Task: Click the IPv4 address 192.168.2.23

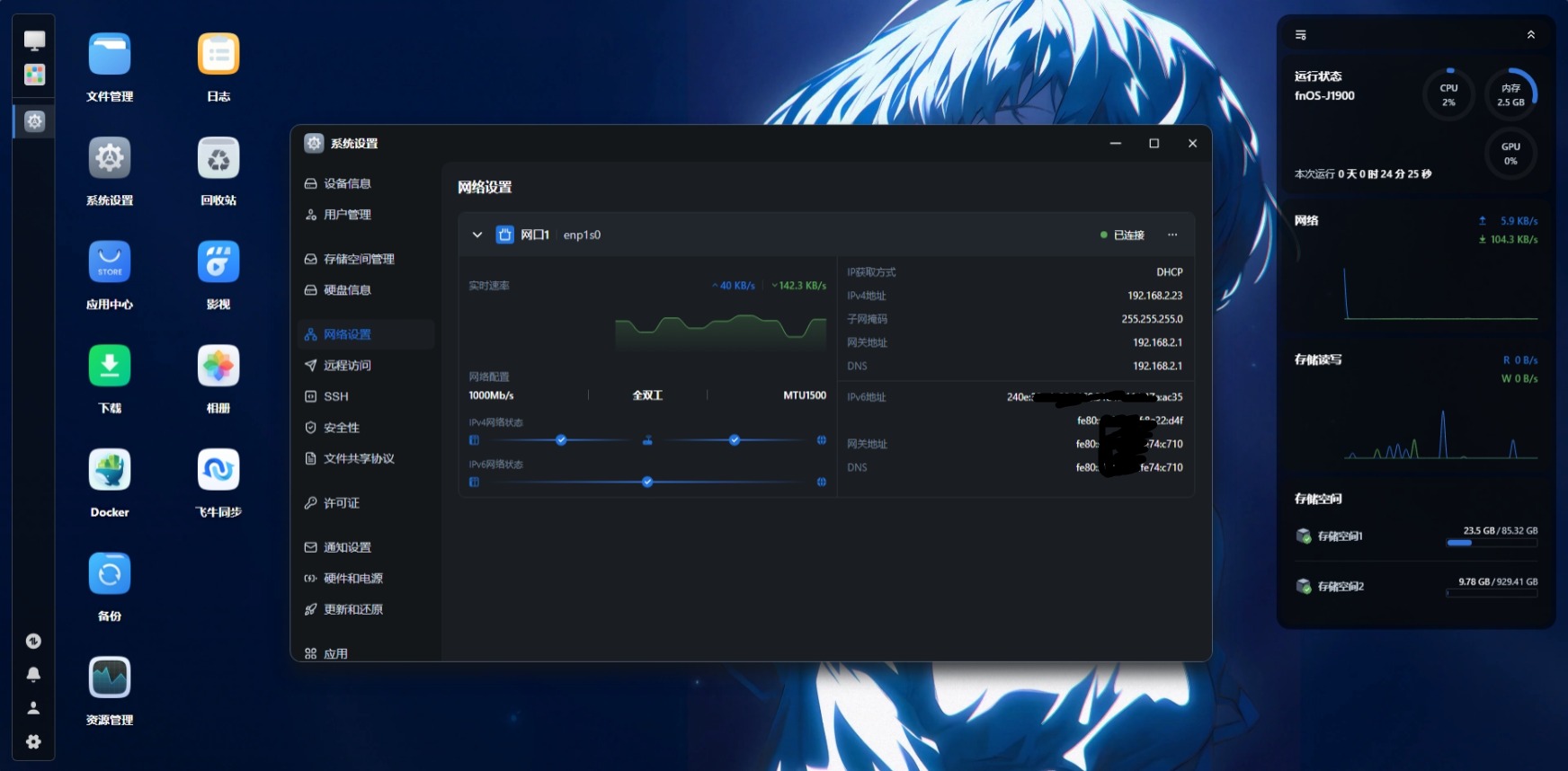Action: [x=1155, y=296]
